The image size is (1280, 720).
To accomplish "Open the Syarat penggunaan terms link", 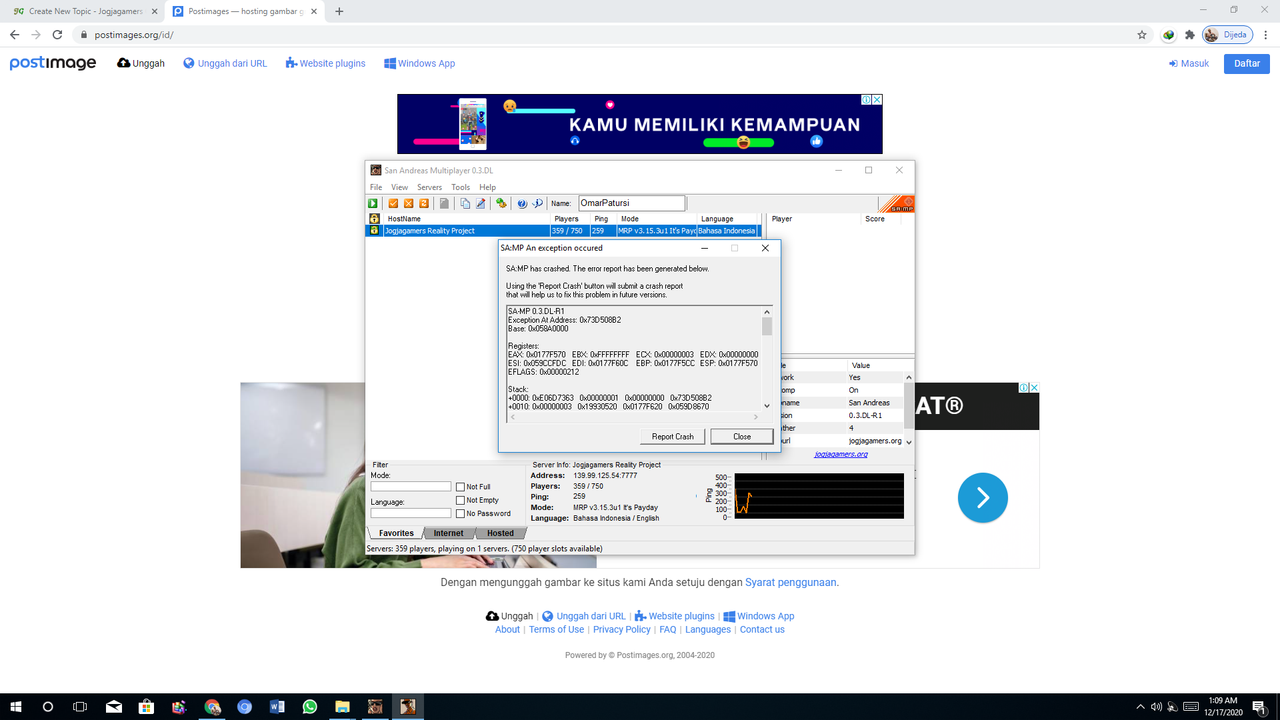I will [791, 582].
